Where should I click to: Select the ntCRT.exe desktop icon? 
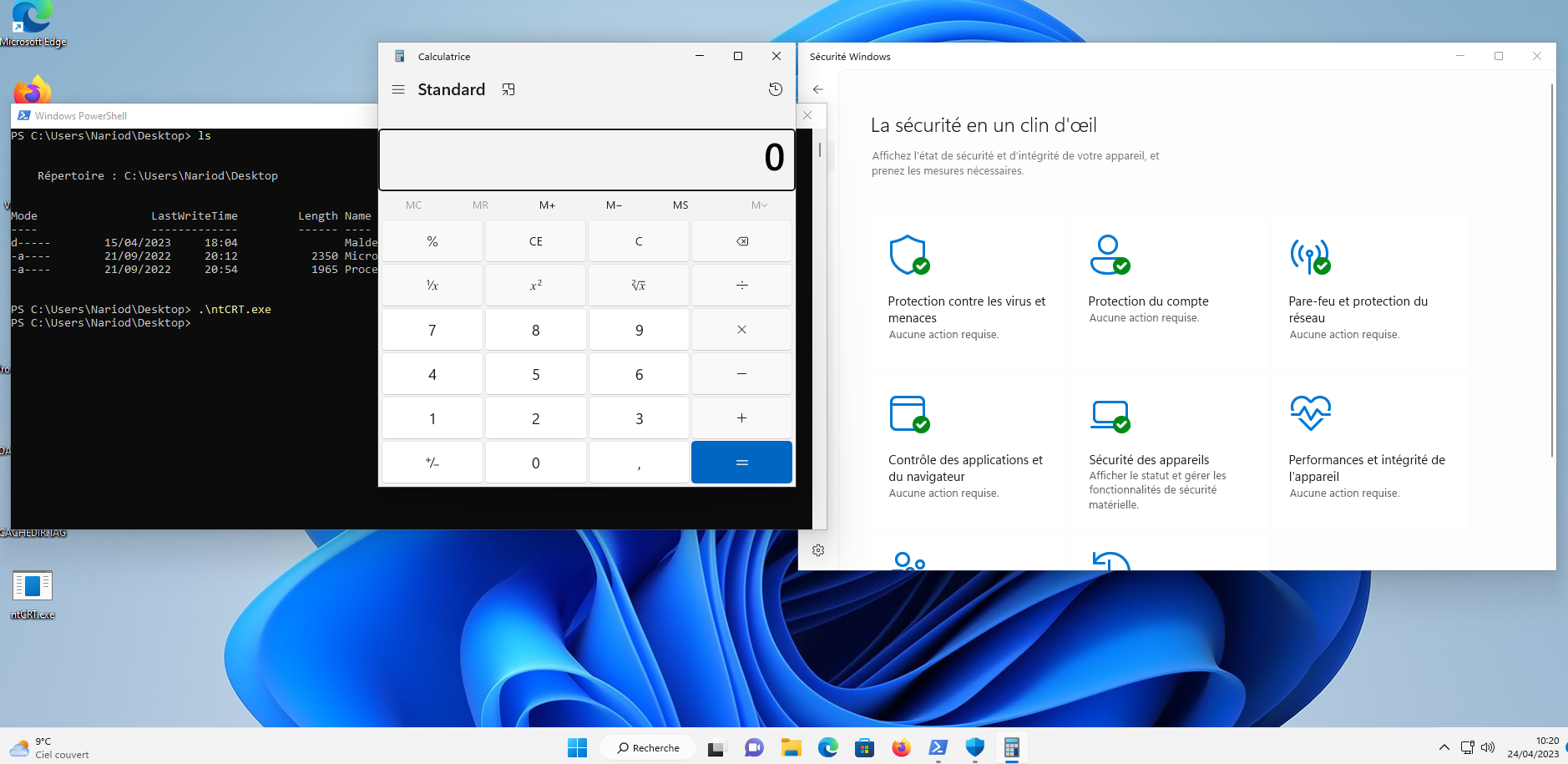[33, 595]
